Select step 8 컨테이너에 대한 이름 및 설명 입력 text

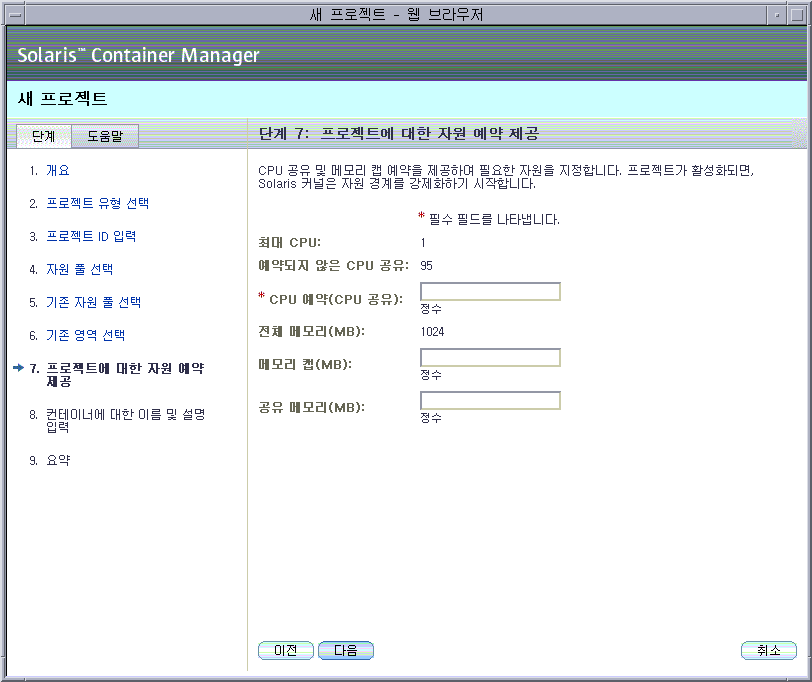coord(126,420)
